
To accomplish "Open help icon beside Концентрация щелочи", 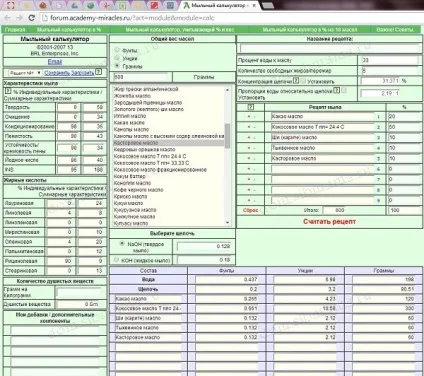I will tap(296, 80).
